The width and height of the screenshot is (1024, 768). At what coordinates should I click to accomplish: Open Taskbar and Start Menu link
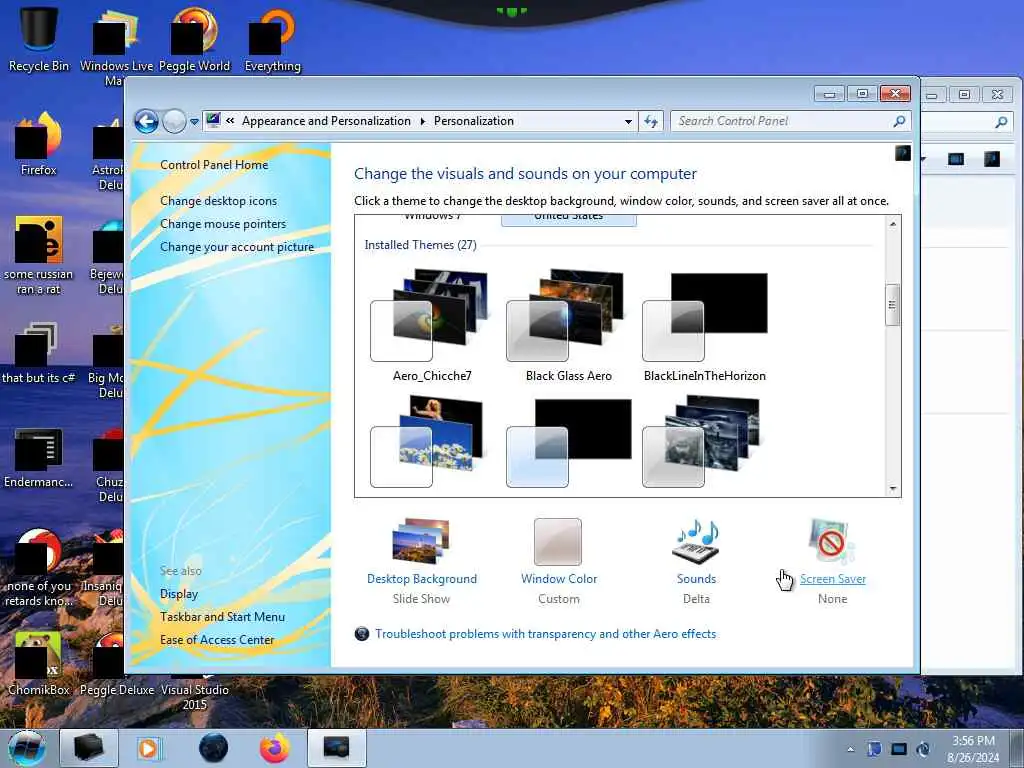[222, 616]
